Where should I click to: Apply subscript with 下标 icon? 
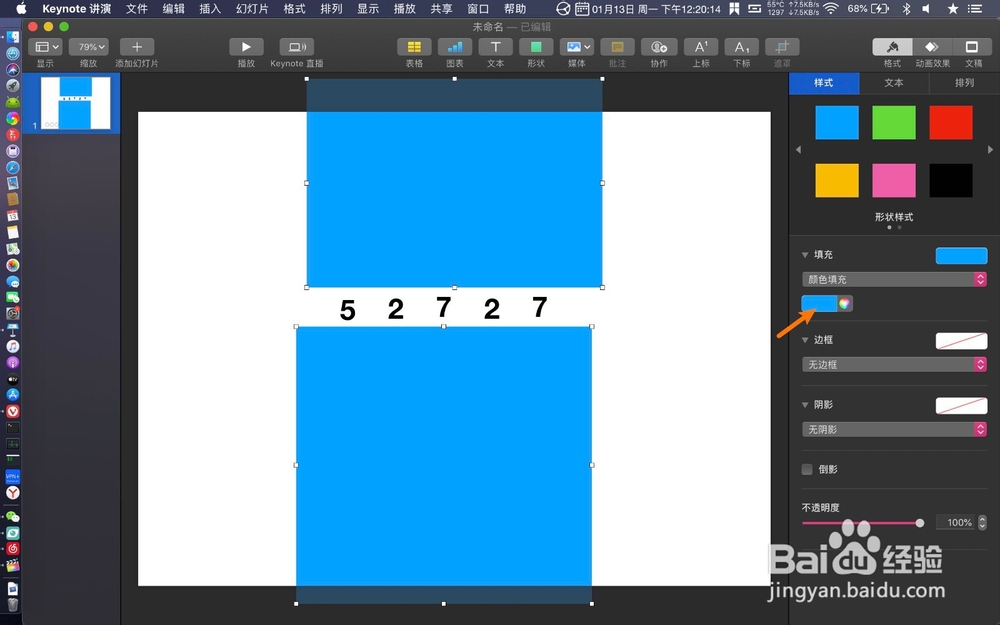(x=742, y=47)
